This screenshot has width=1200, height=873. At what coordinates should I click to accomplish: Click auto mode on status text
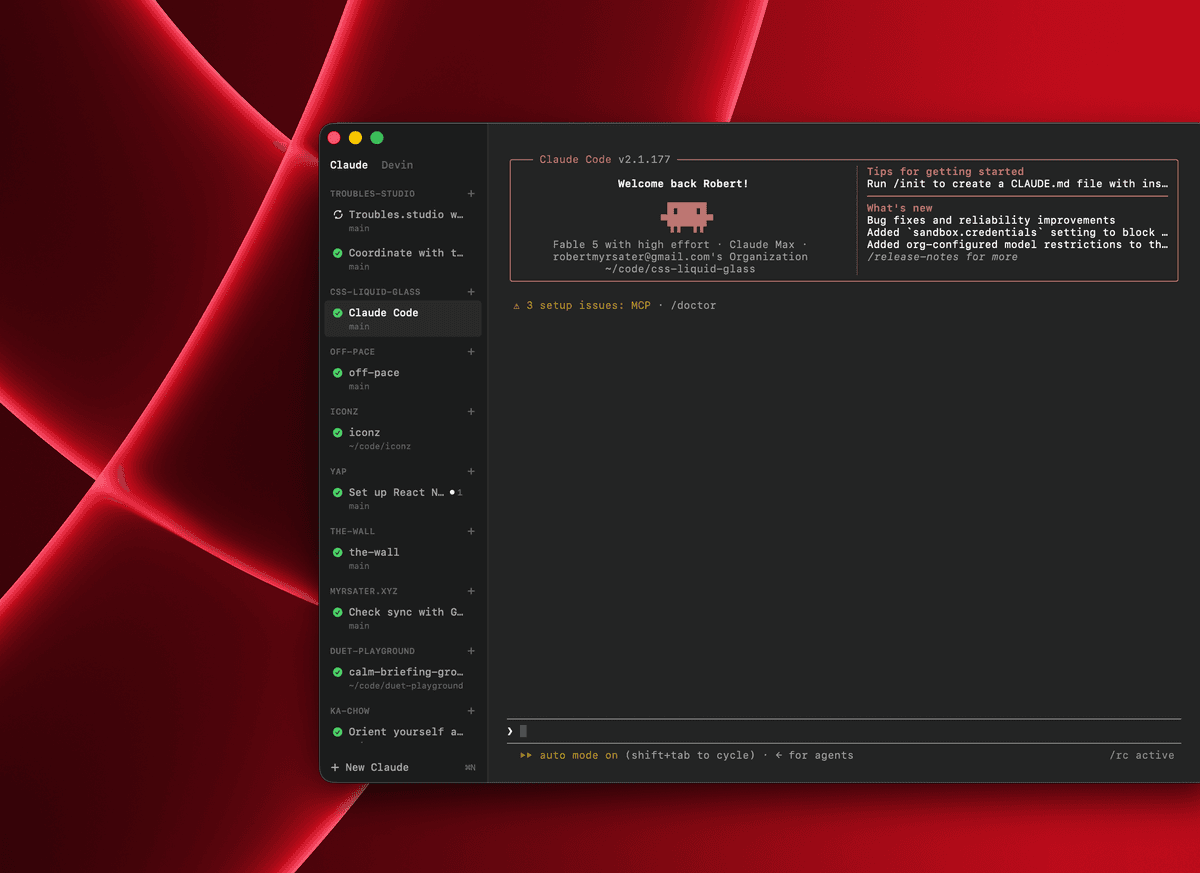point(578,755)
